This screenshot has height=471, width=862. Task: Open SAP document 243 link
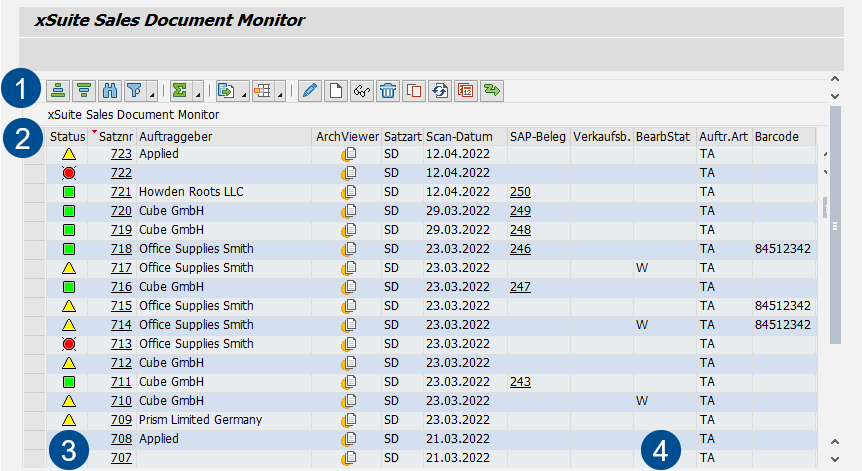520,382
